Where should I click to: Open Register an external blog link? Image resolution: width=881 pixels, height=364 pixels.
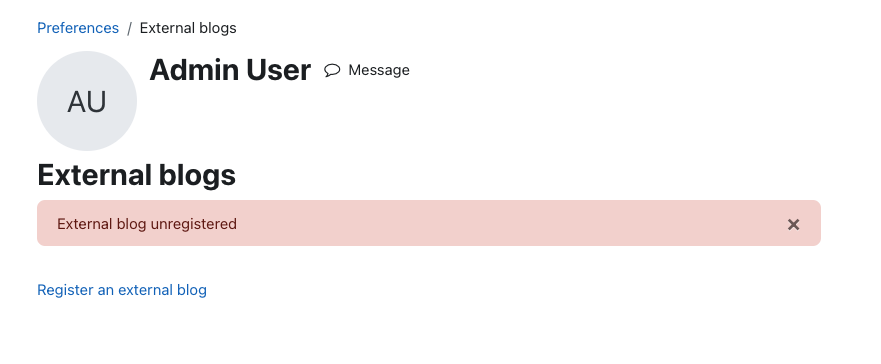[122, 290]
